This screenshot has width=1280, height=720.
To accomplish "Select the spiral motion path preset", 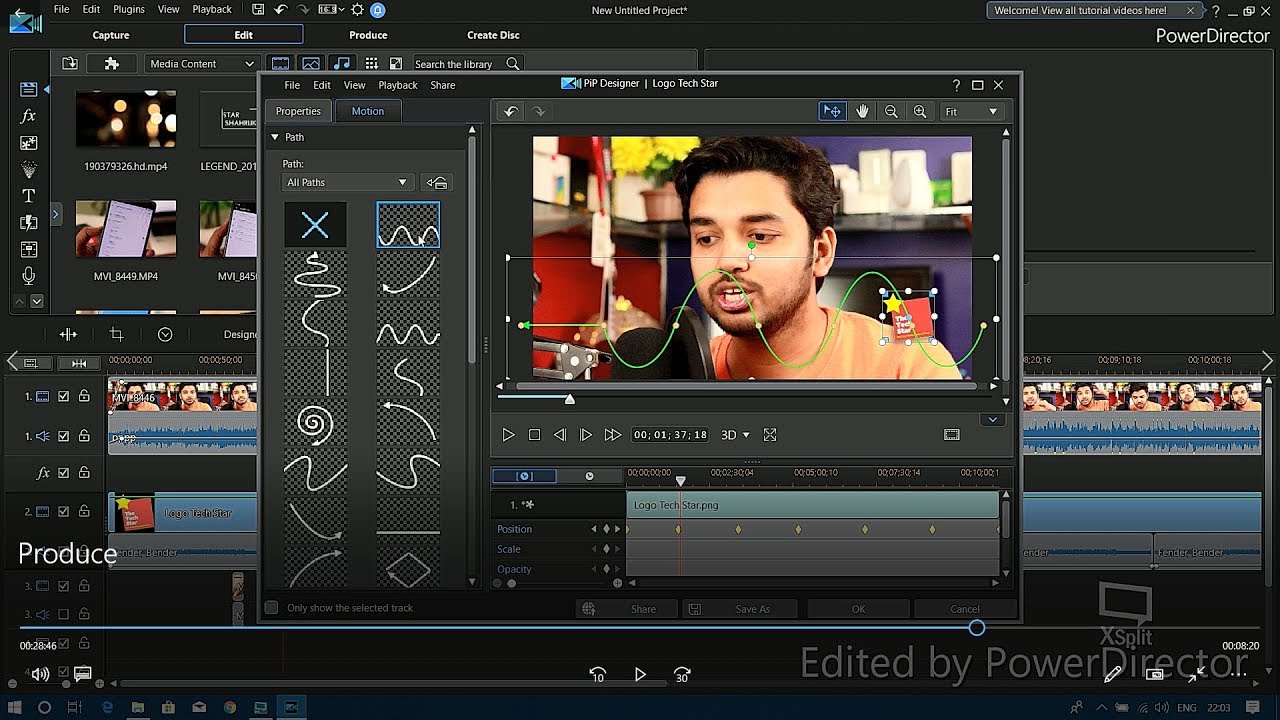I will [315, 424].
